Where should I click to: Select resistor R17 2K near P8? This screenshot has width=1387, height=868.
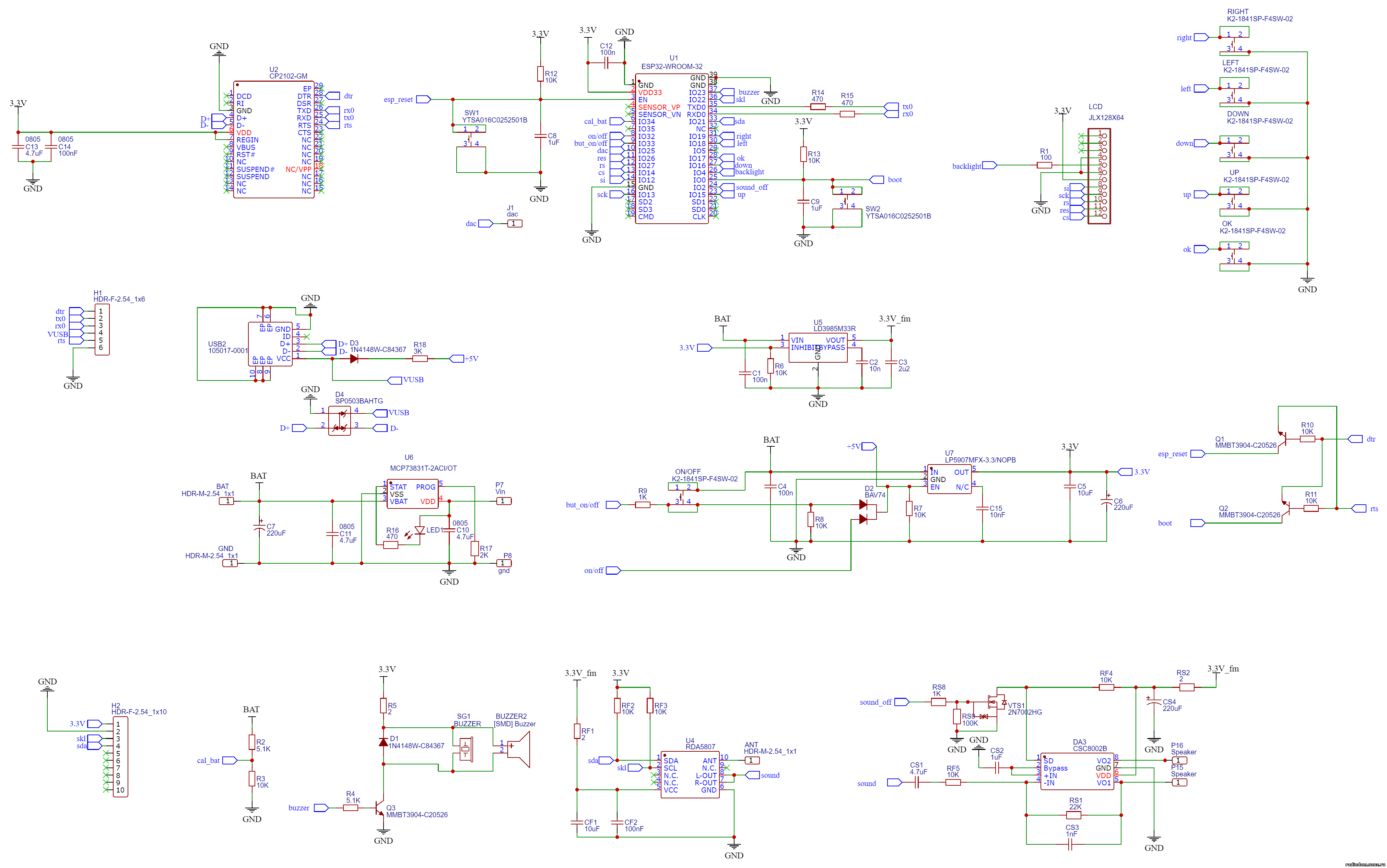tap(474, 549)
